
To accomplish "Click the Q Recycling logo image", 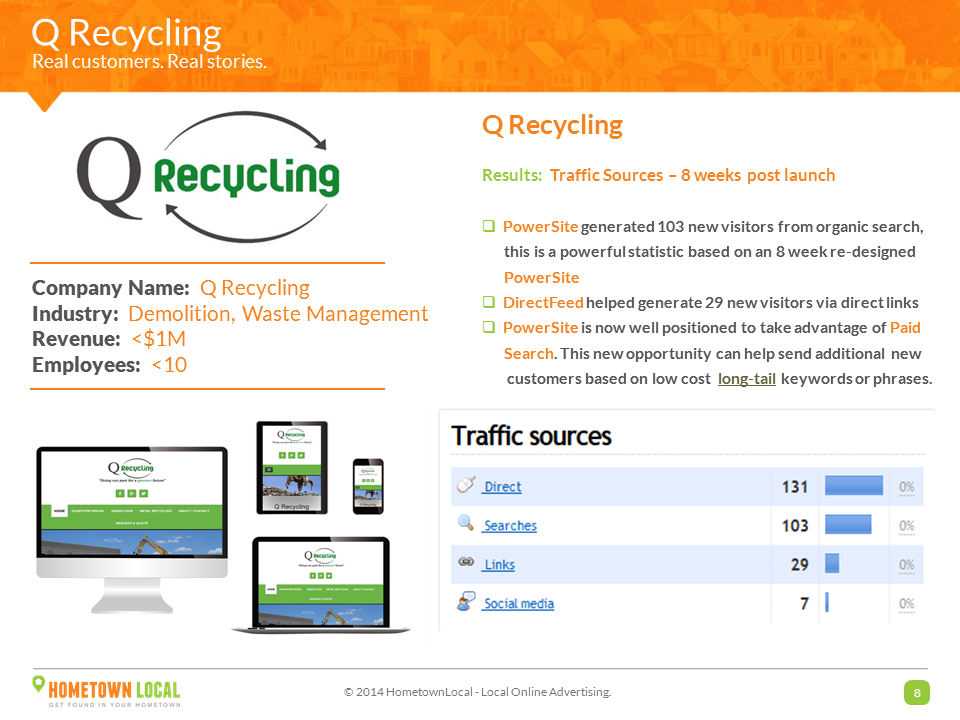I will point(209,177).
